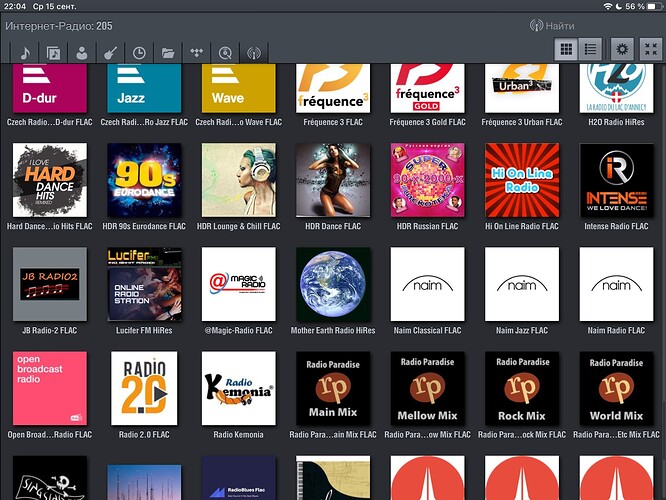Open HDR 90s Eurodance station artwork
Screen dimensions: 666x500
click(144, 180)
